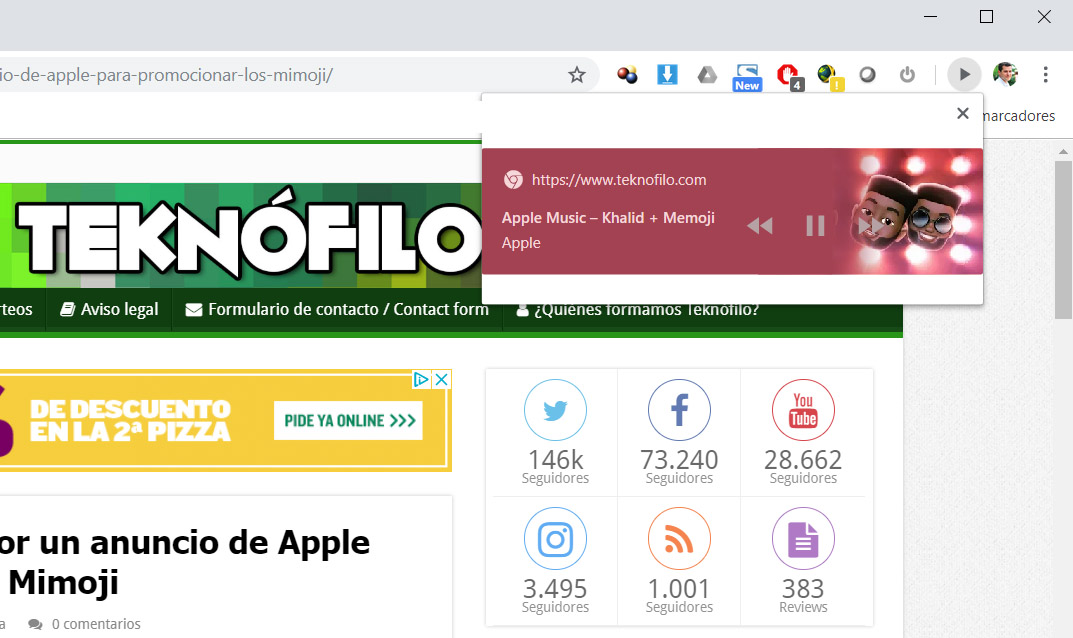The width and height of the screenshot is (1073, 638).
Task: Click PIDE YA ONLINE button in ad
Action: (348, 420)
